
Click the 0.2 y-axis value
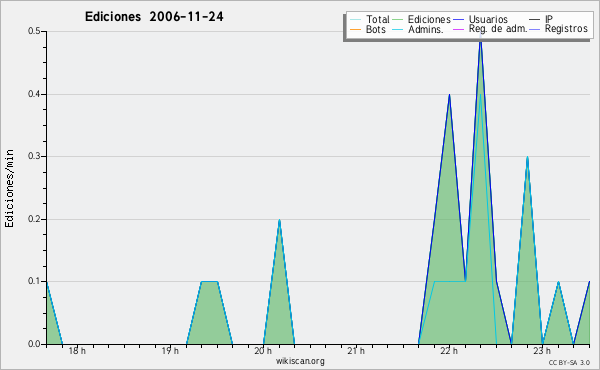[34, 219]
